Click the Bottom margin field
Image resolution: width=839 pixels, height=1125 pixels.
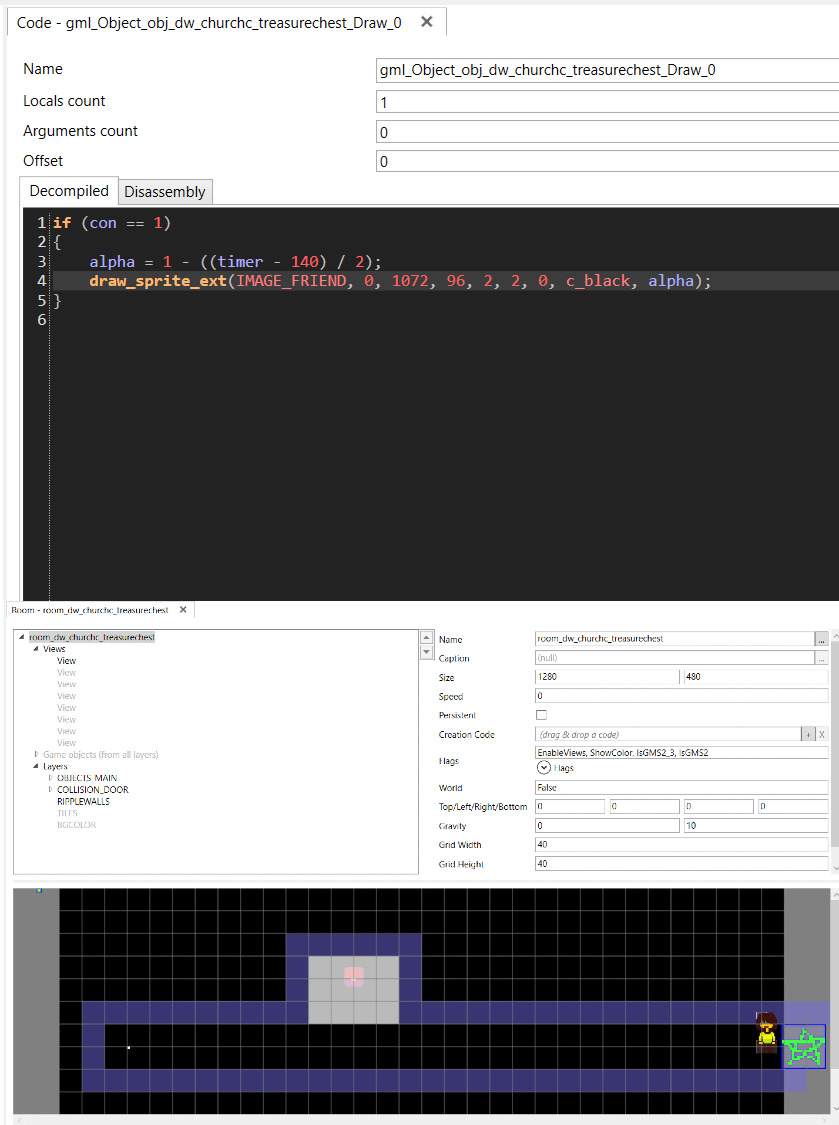coord(793,806)
